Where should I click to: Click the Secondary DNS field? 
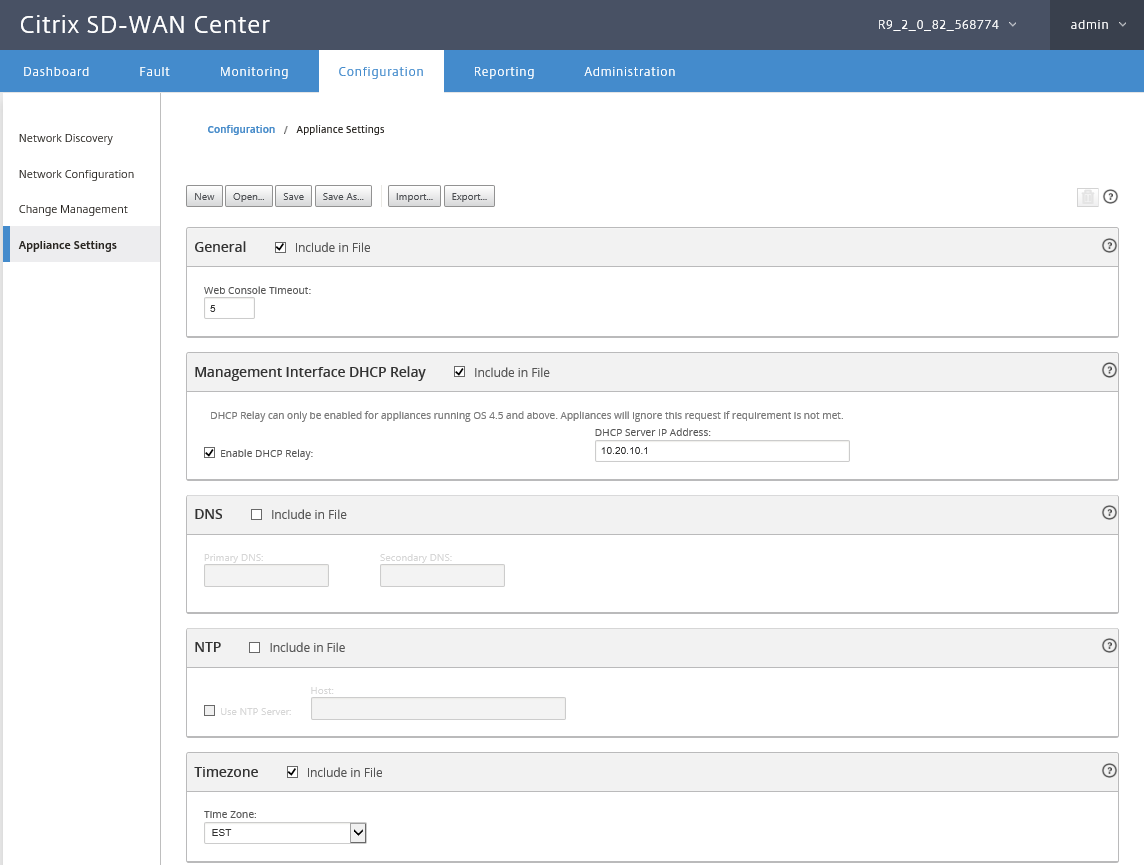442,575
